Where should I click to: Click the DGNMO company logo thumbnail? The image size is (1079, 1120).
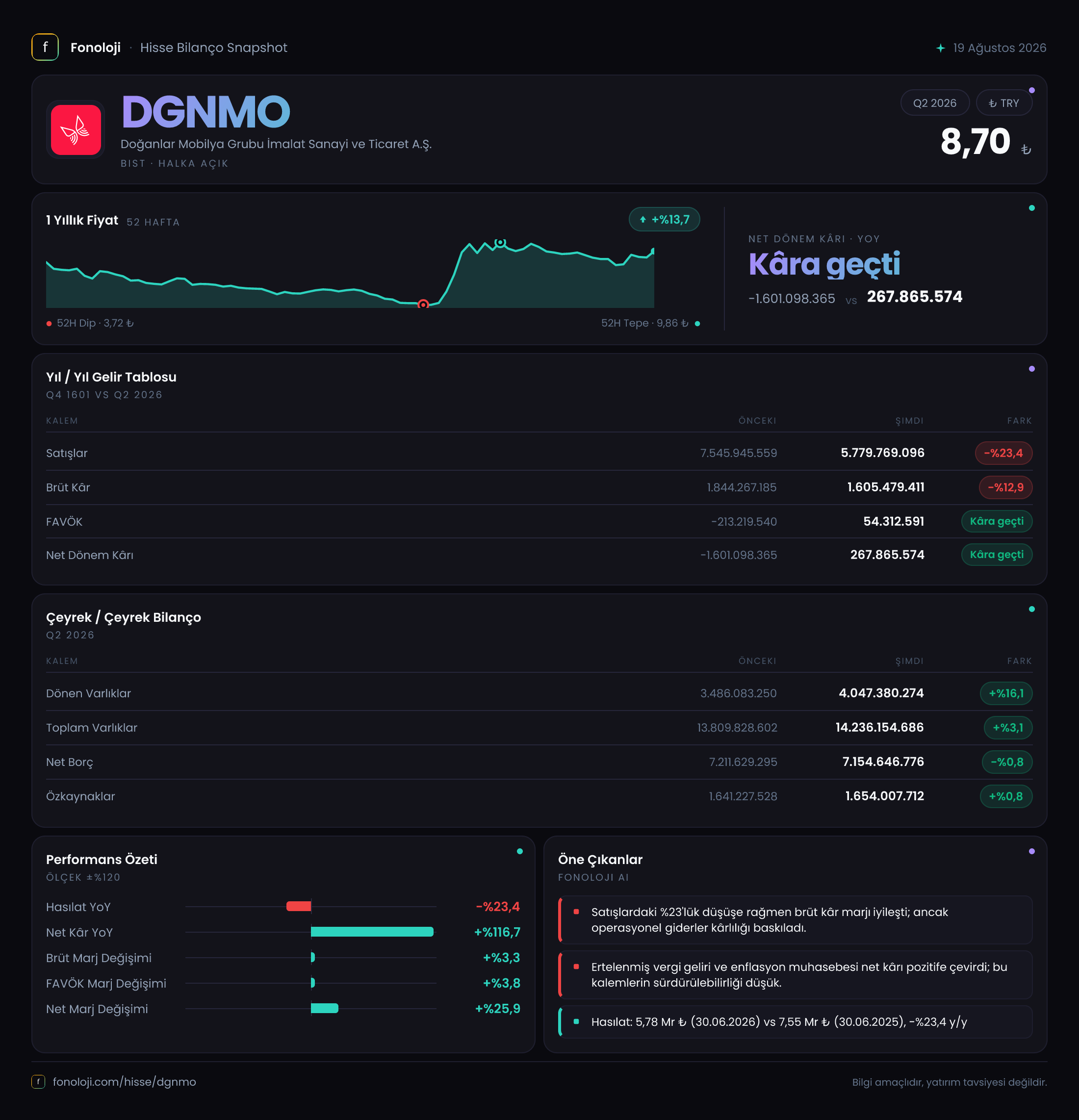[x=76, y=130]
